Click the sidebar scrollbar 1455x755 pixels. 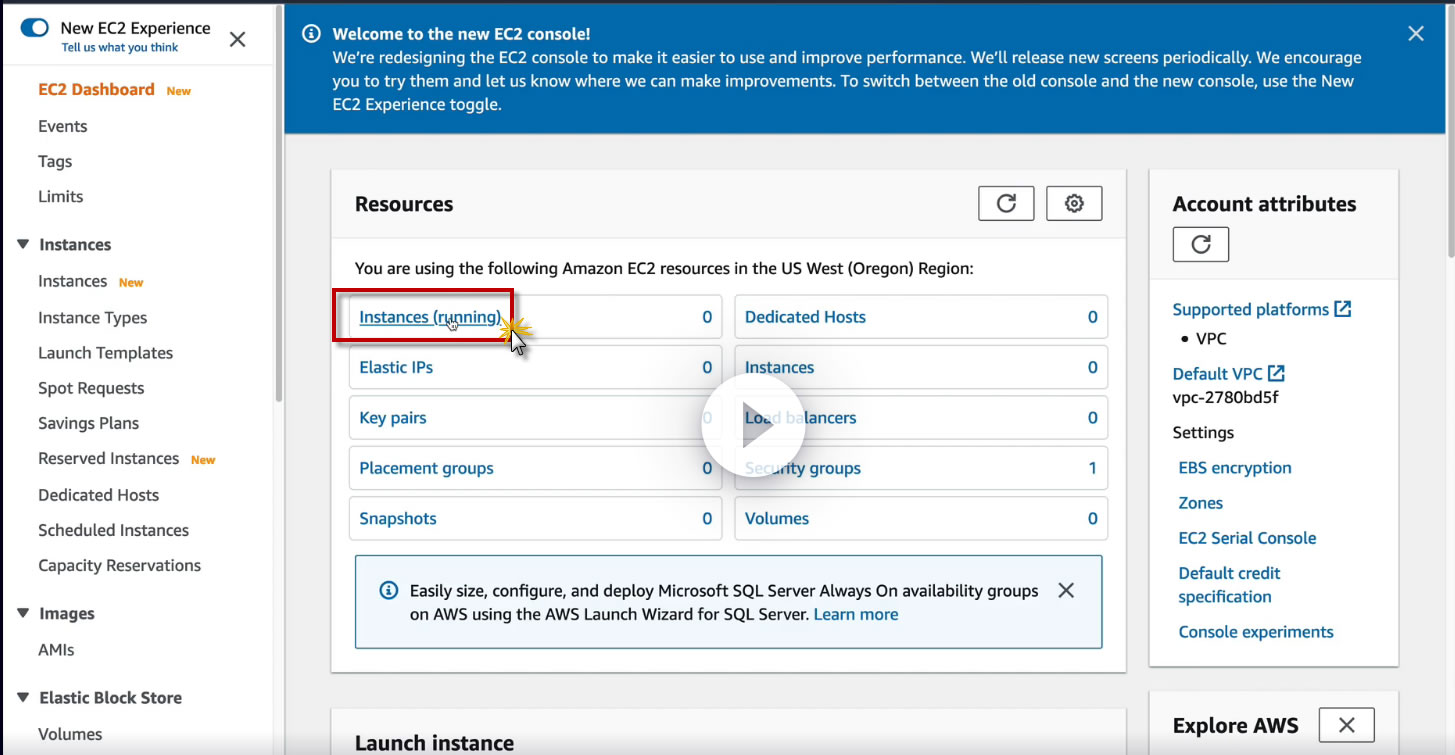click(x=279, y=203)
